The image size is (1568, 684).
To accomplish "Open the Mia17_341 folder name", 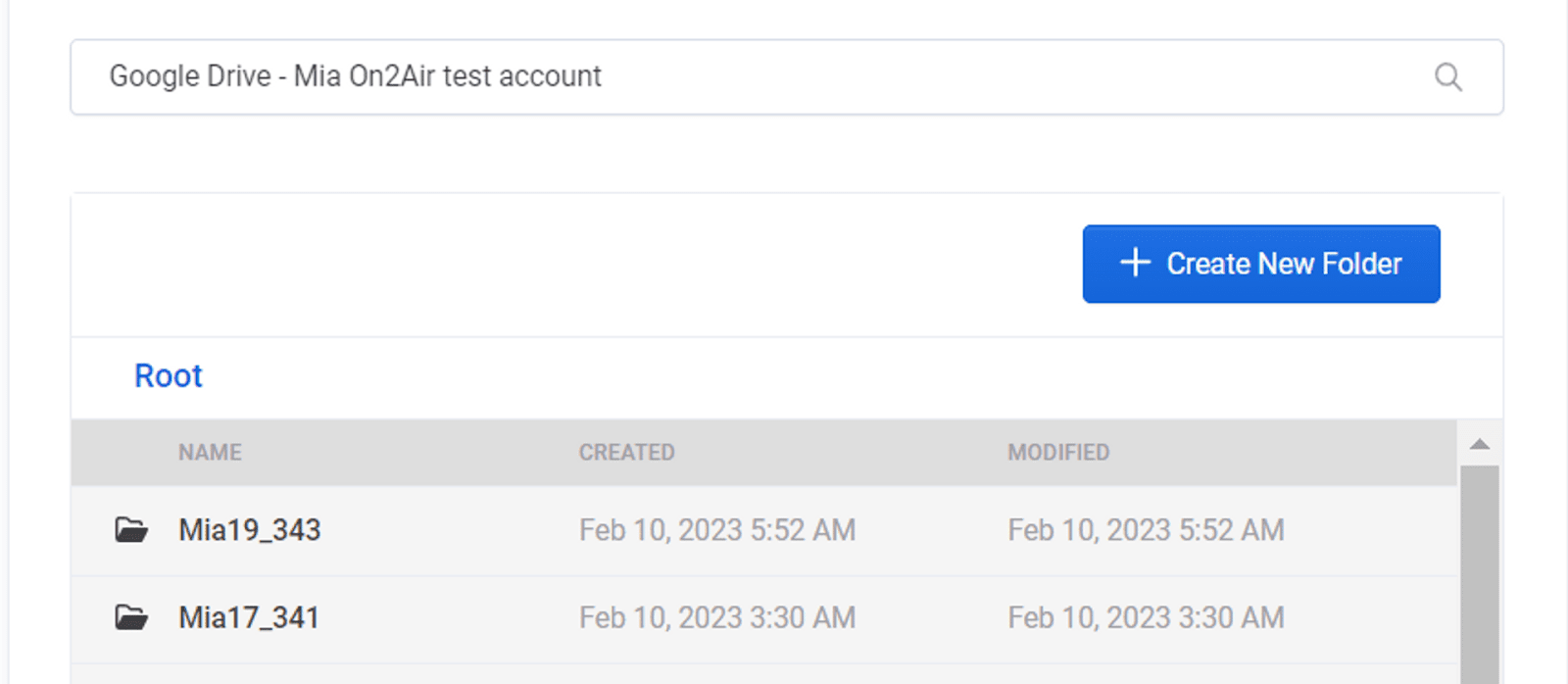I will click(249, 617).
